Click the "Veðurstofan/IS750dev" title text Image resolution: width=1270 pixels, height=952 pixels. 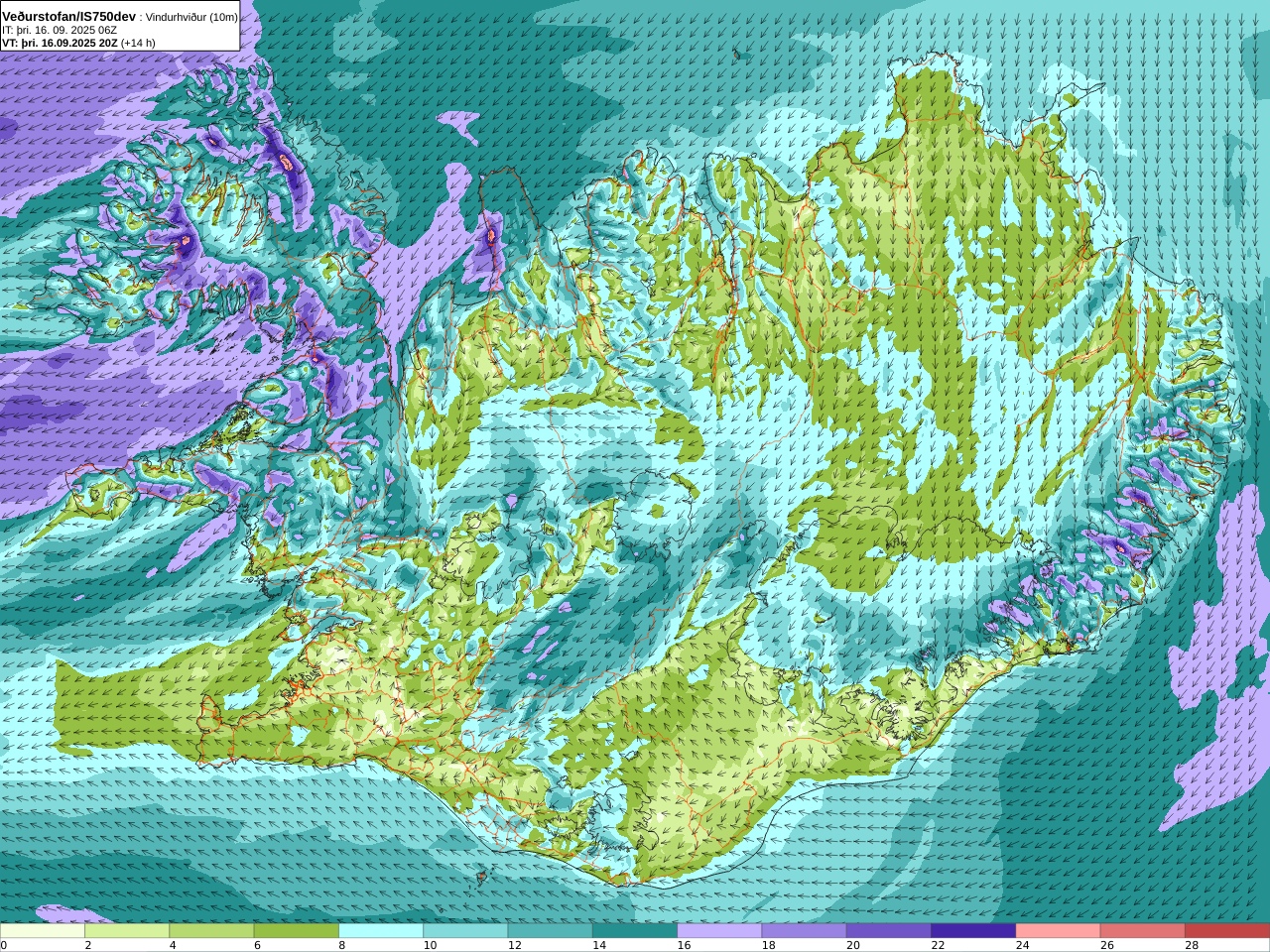[x=69, y=17]
